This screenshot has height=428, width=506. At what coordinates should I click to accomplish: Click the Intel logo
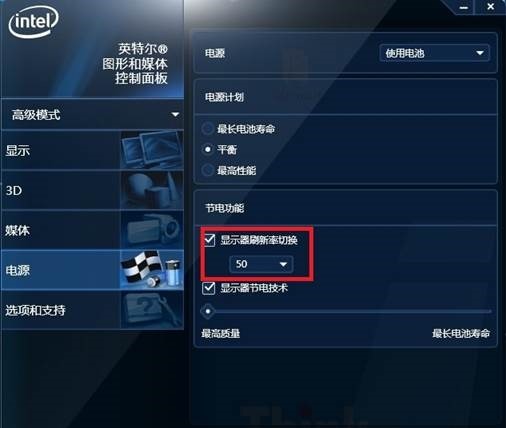click(33, 22)
